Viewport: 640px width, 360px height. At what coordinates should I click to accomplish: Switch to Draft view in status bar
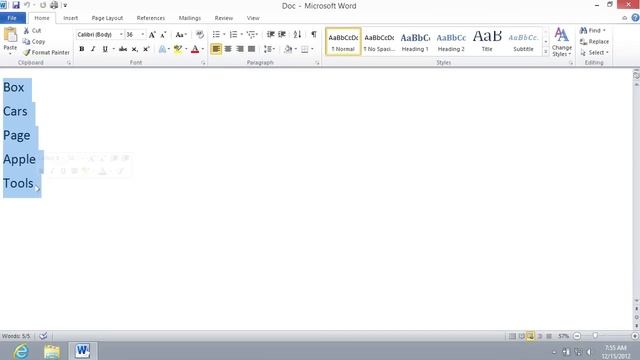pos(549,336)
